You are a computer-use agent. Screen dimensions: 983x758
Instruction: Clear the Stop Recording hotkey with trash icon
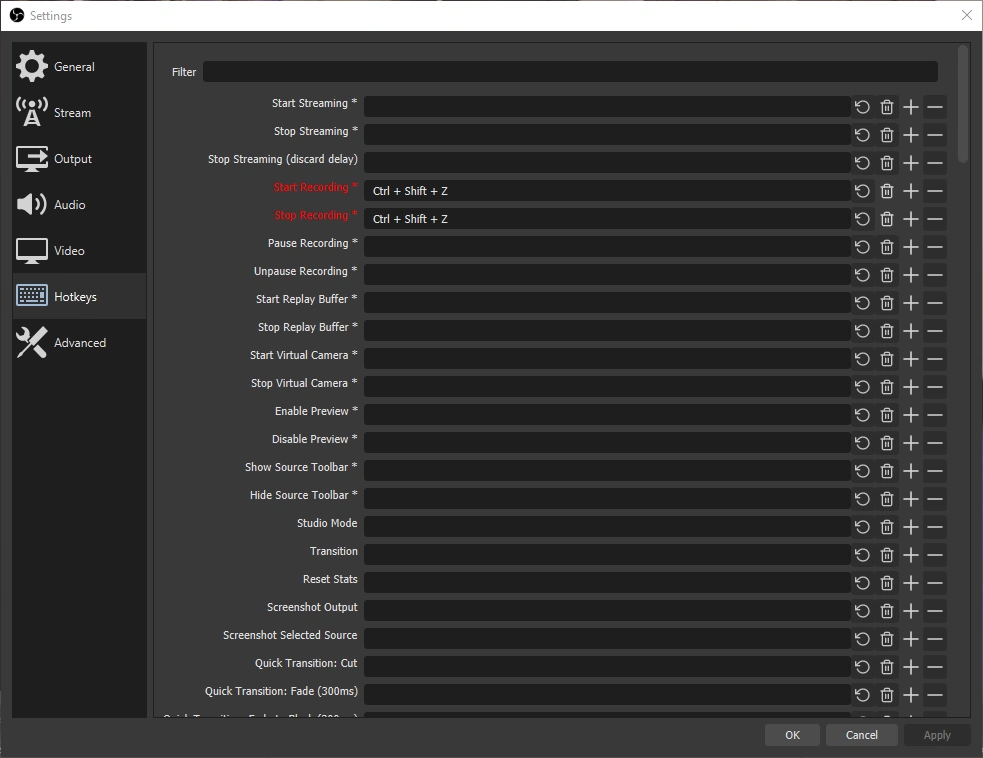pos(887,219)
